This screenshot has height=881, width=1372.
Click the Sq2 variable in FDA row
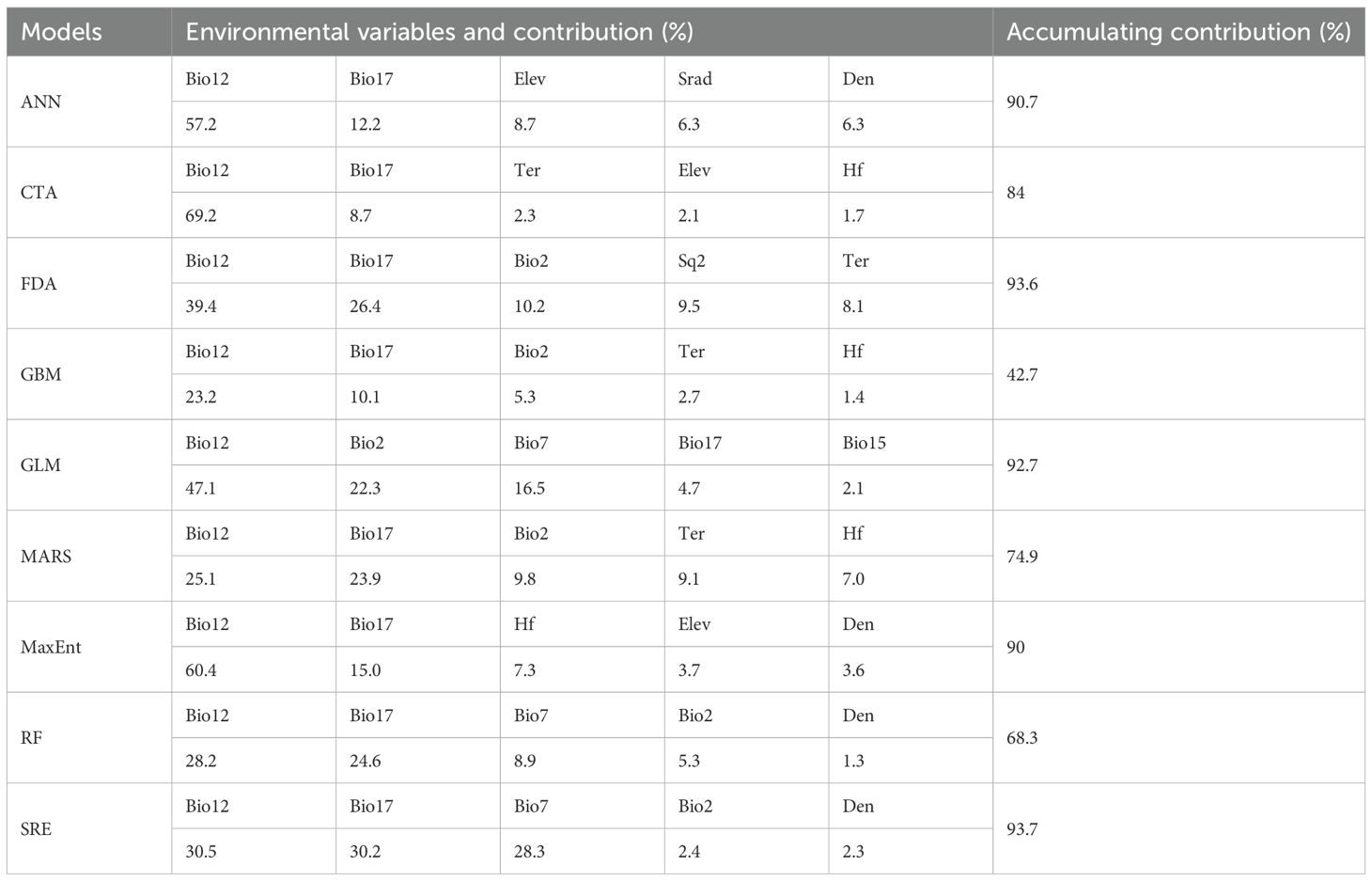point(692,260)
